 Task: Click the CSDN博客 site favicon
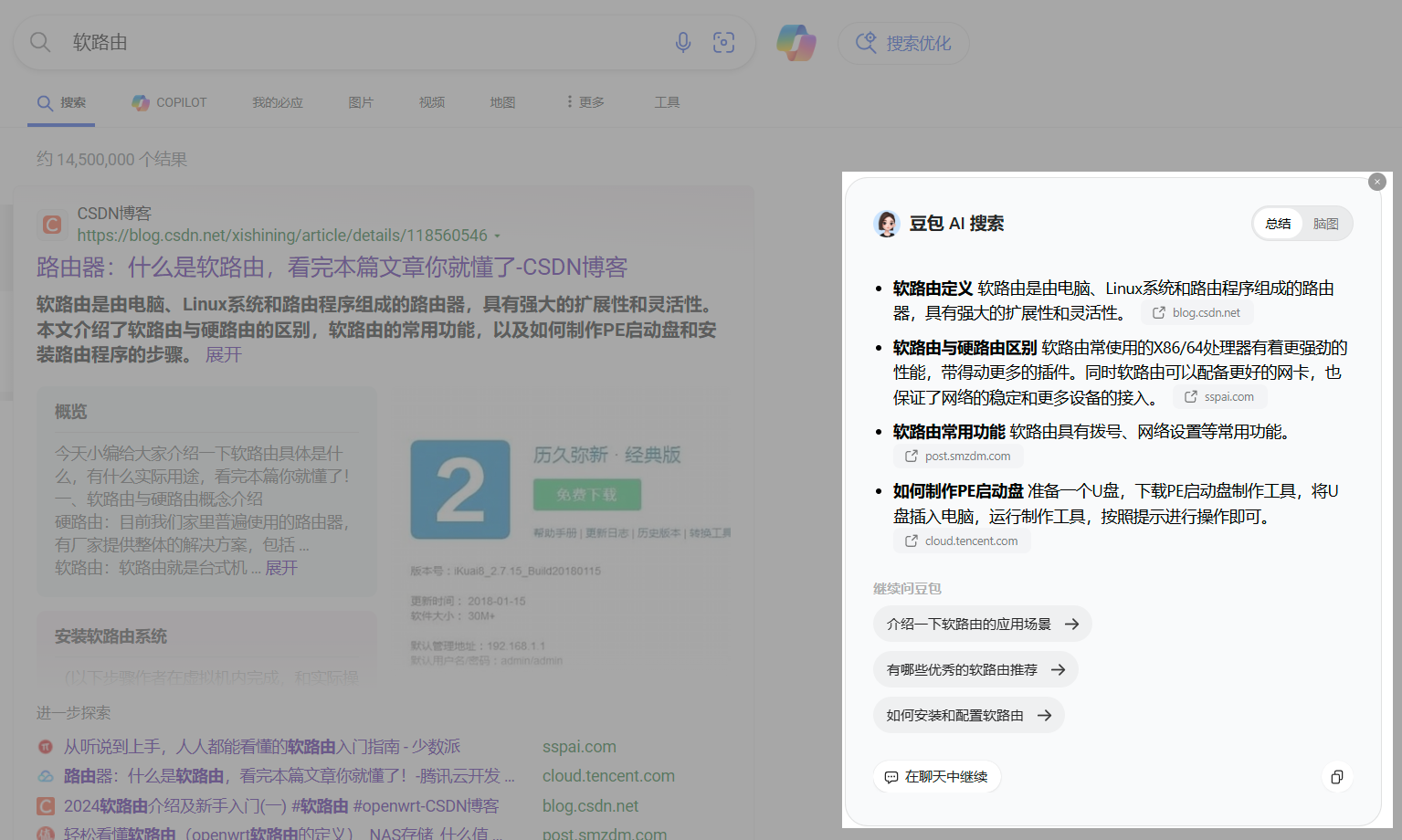coord(52,224)
